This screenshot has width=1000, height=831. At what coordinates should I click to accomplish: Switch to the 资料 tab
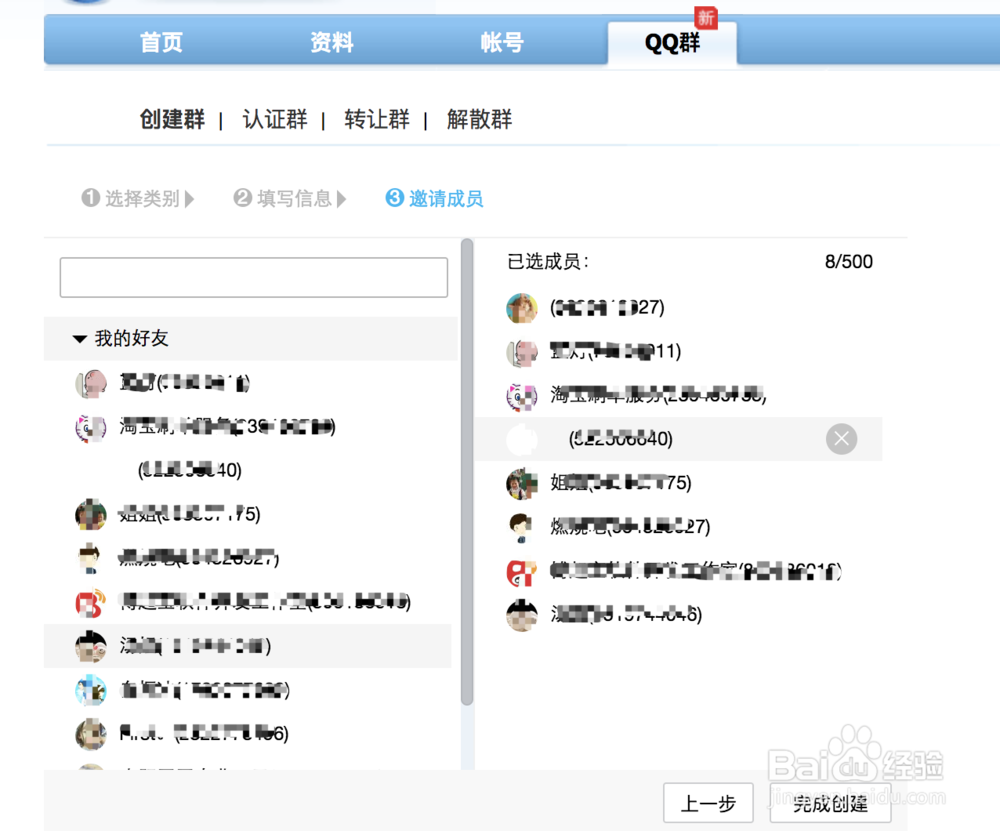[332, 43]
